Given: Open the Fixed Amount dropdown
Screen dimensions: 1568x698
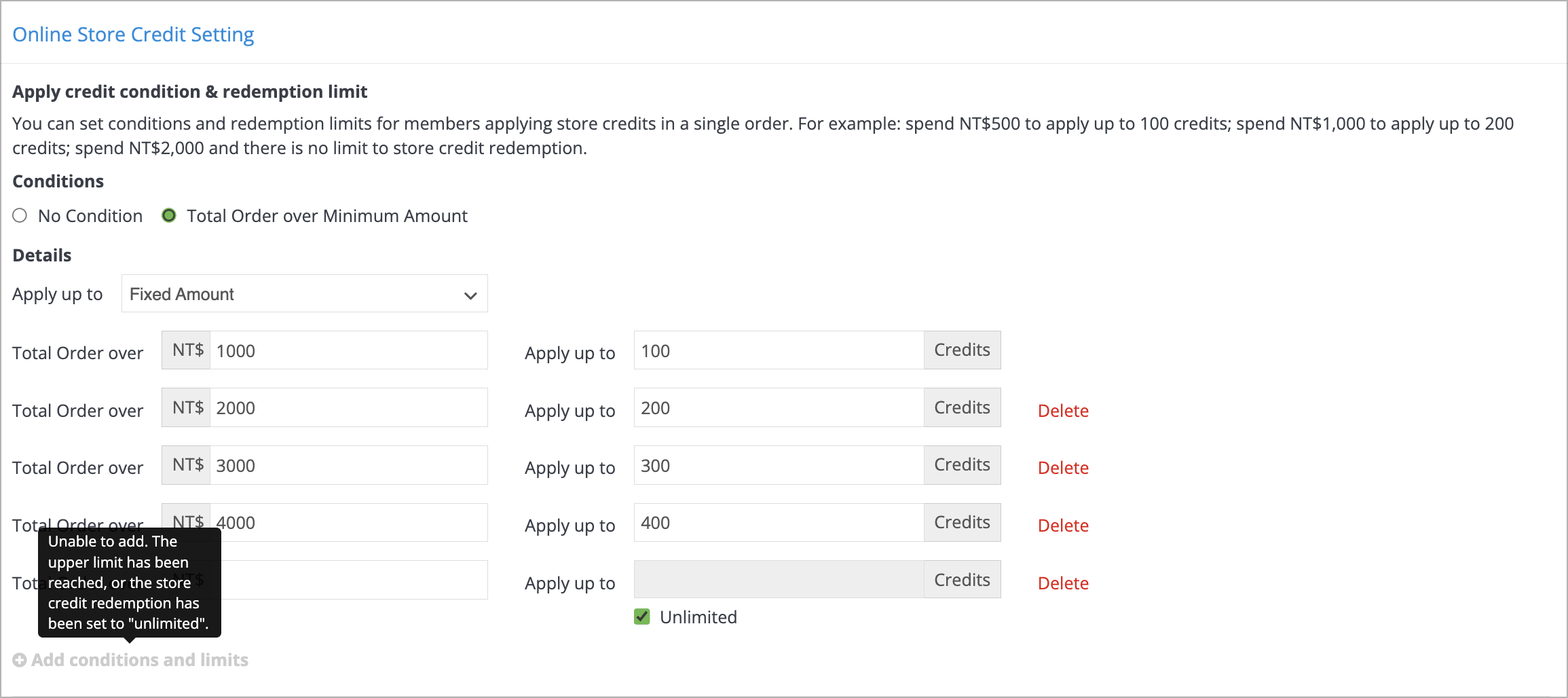Looking at the screenshot, I should click(304, 294).
